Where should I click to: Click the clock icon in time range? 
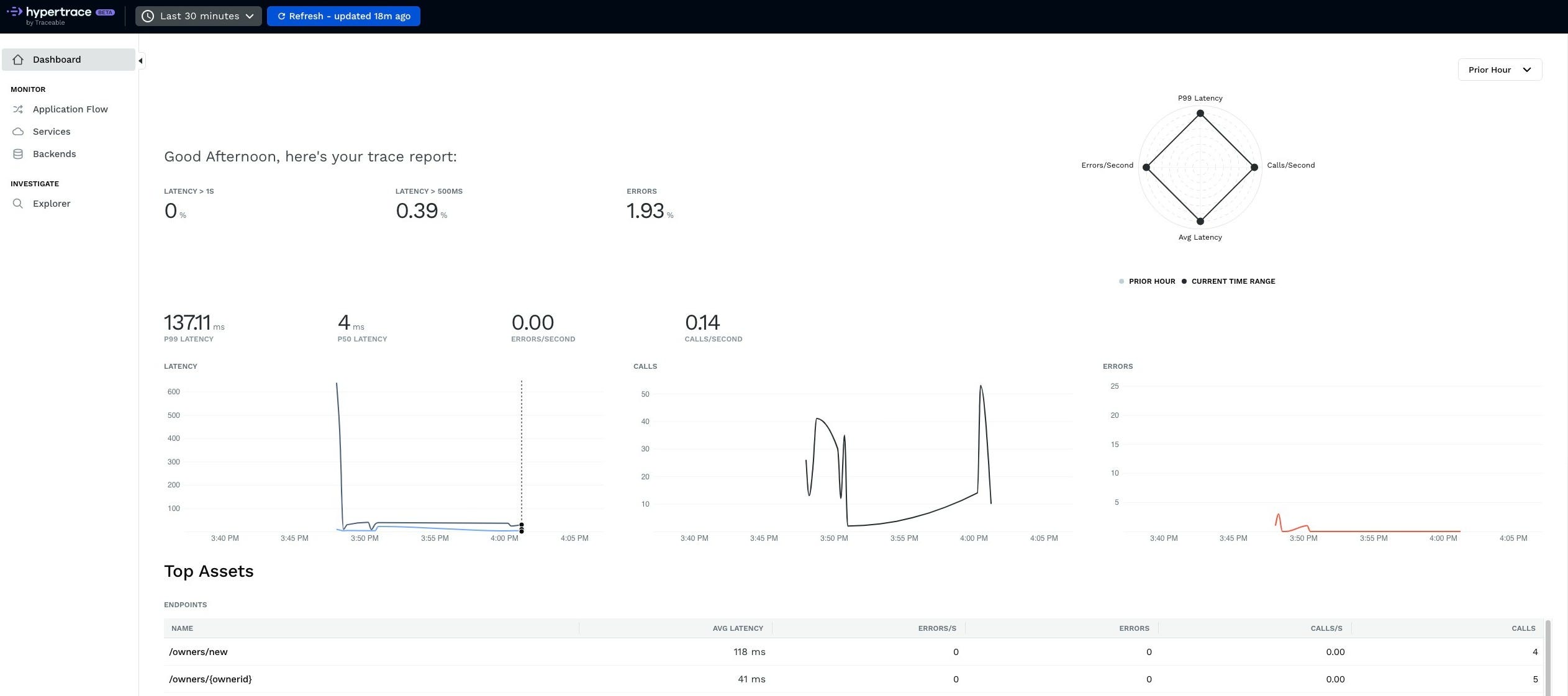tap(148, 16)
